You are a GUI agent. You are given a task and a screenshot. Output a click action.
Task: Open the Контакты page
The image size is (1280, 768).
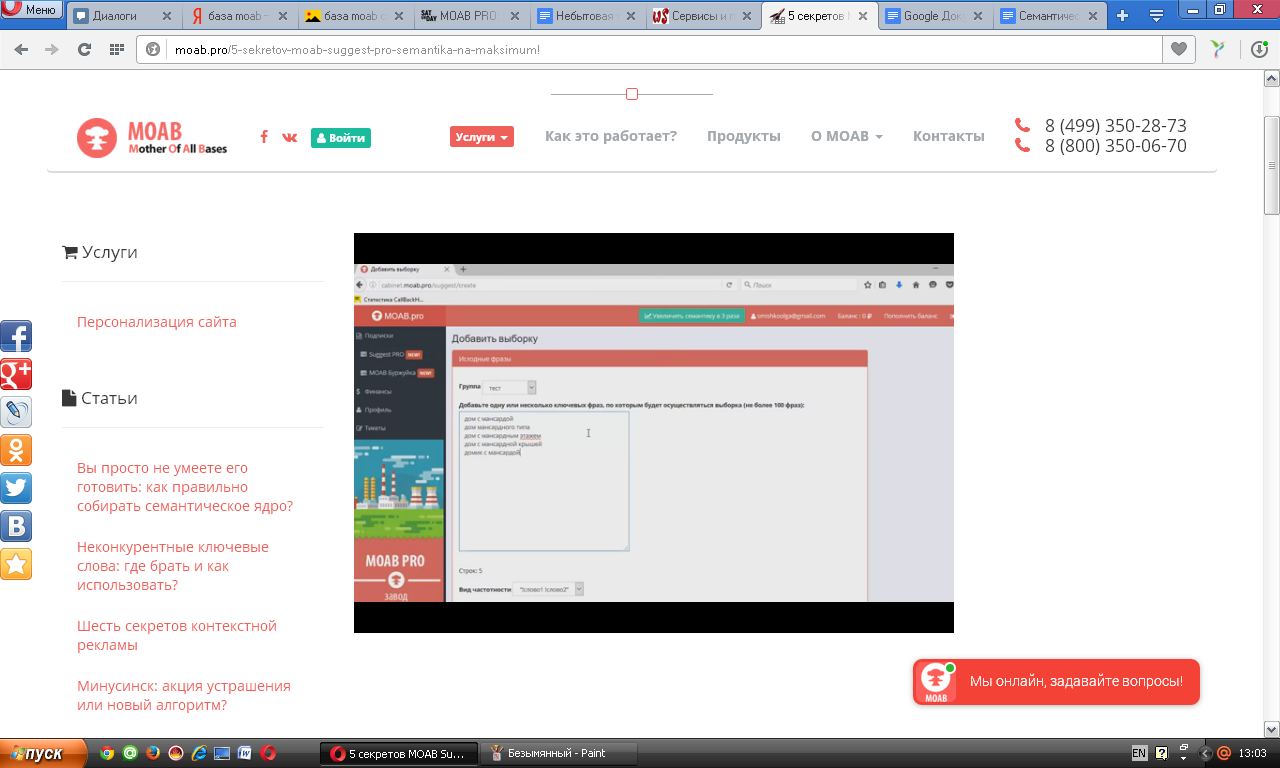click(949, 136)
